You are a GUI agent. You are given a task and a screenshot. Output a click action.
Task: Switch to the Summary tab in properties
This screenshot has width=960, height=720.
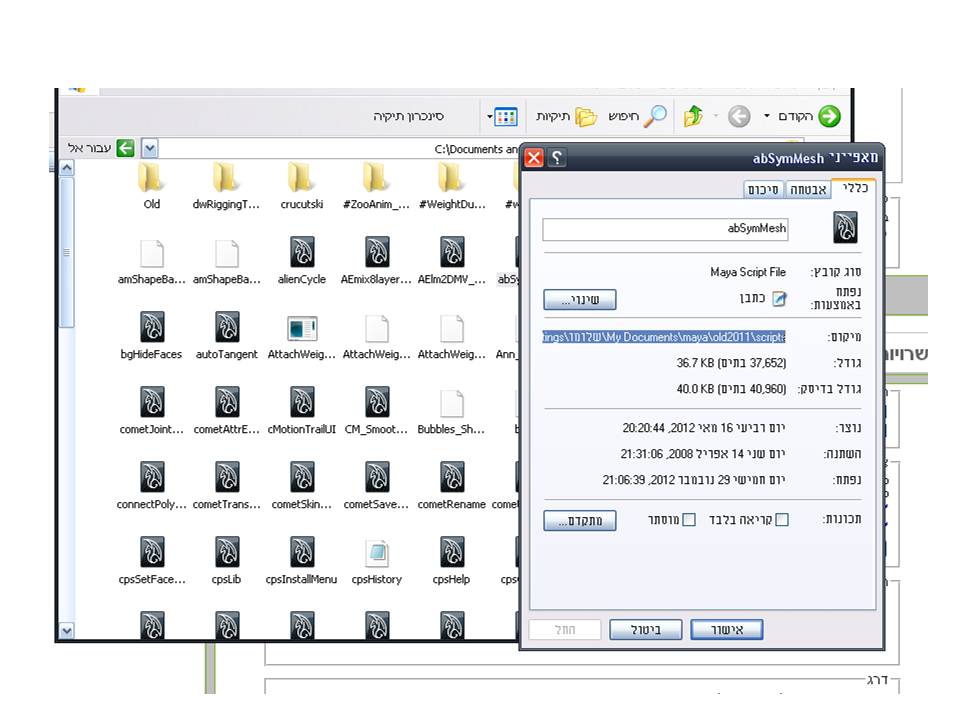763,190
